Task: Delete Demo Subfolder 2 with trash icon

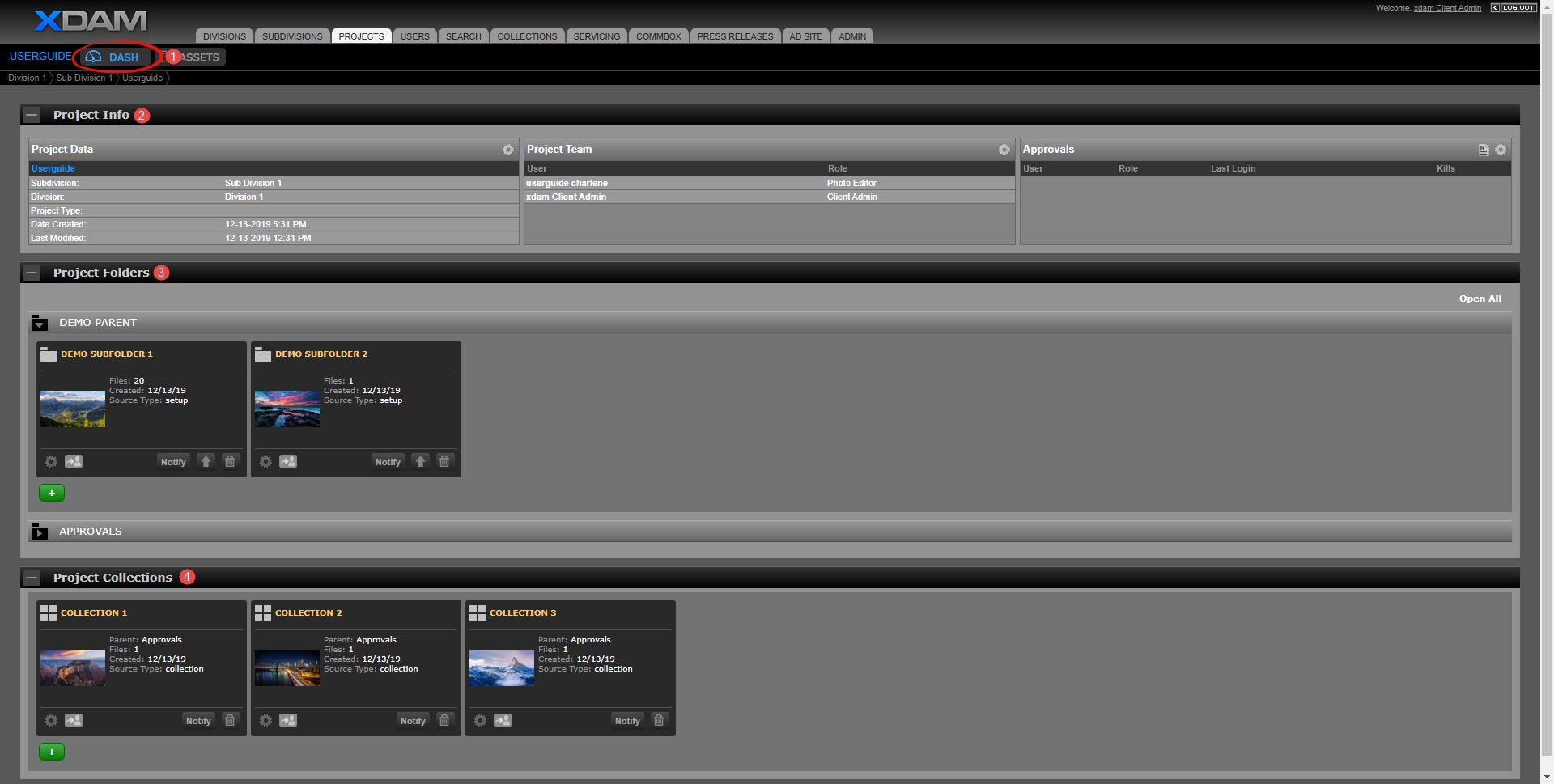Action: click(x=444, y=461)
